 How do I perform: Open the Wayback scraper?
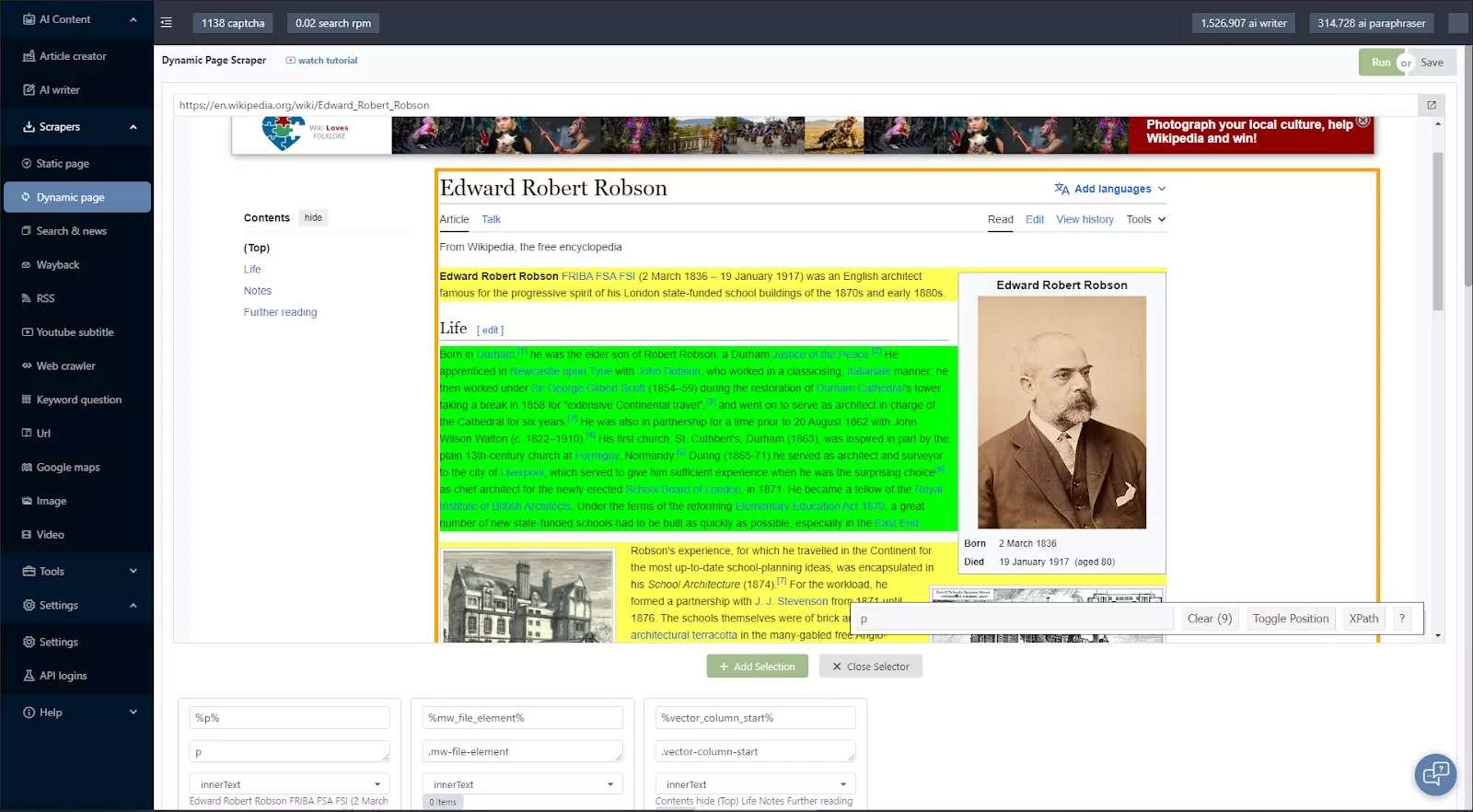coord(57,265)
